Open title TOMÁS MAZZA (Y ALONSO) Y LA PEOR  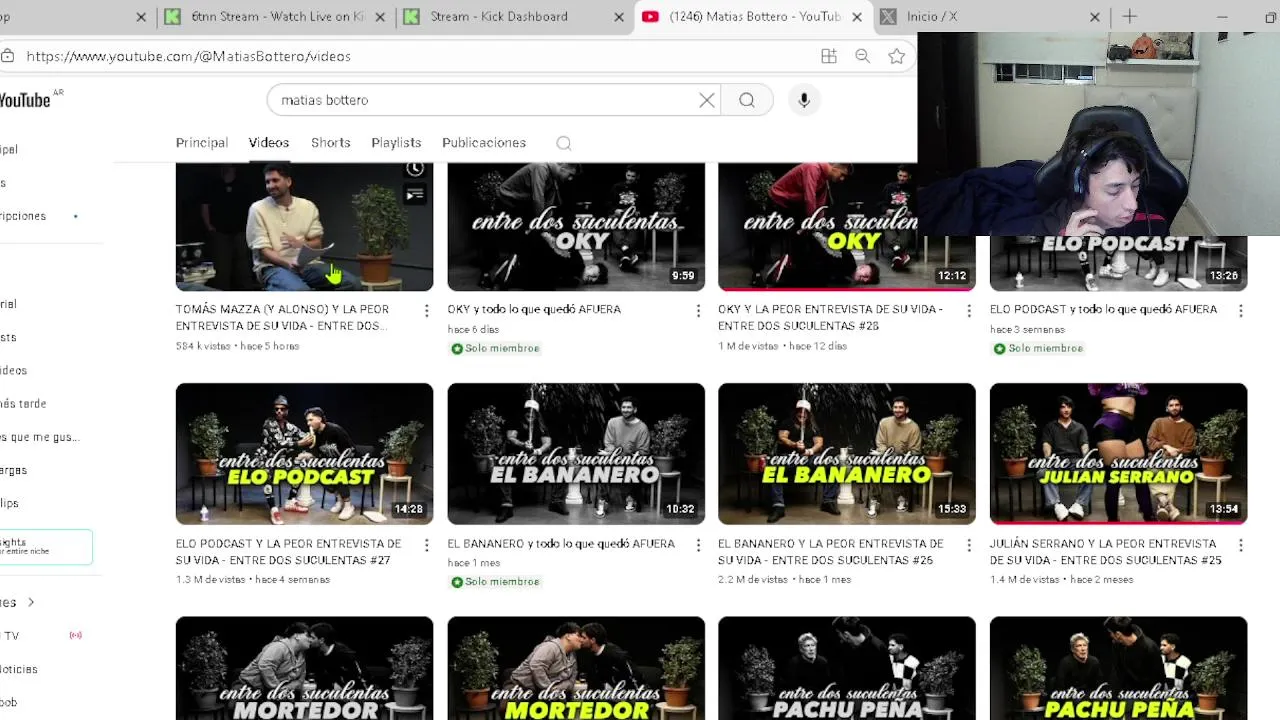point(282,318)
